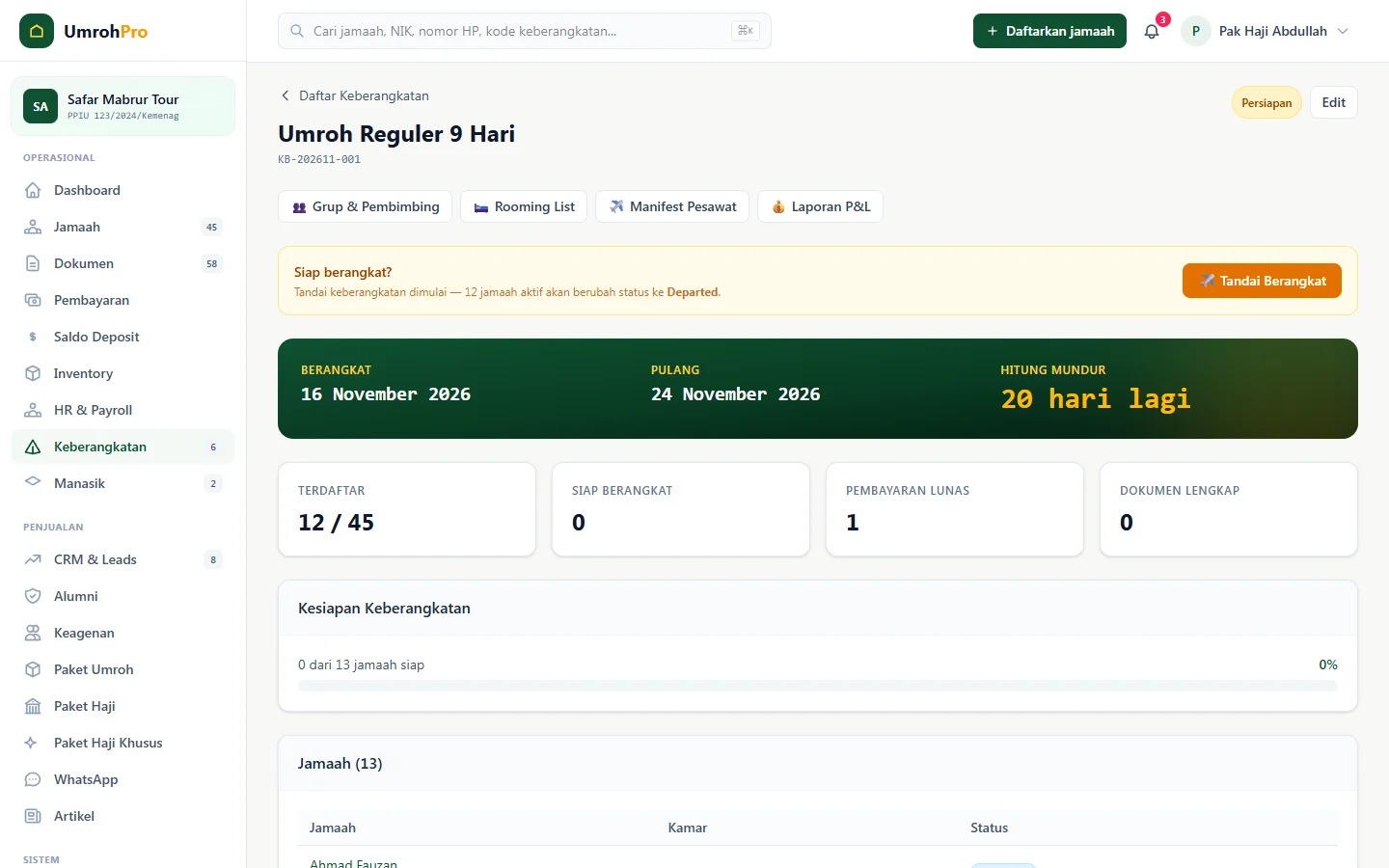Open Saldo Deposit in the sidebar
Image resolution: width=1389 pixels, height=868 pixels.
pos(123,337)
